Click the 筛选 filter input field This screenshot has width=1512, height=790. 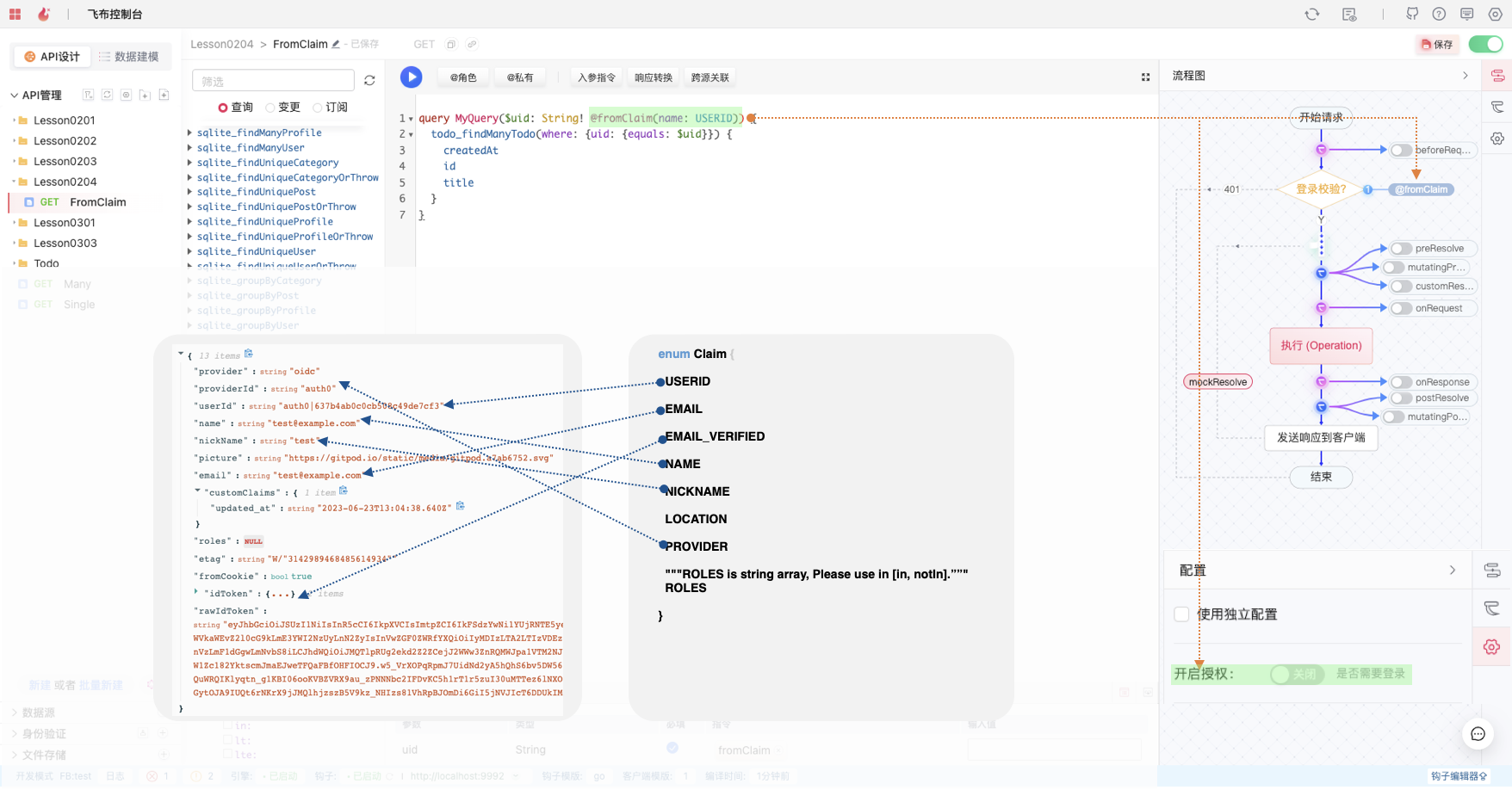(x=273, y=81)
